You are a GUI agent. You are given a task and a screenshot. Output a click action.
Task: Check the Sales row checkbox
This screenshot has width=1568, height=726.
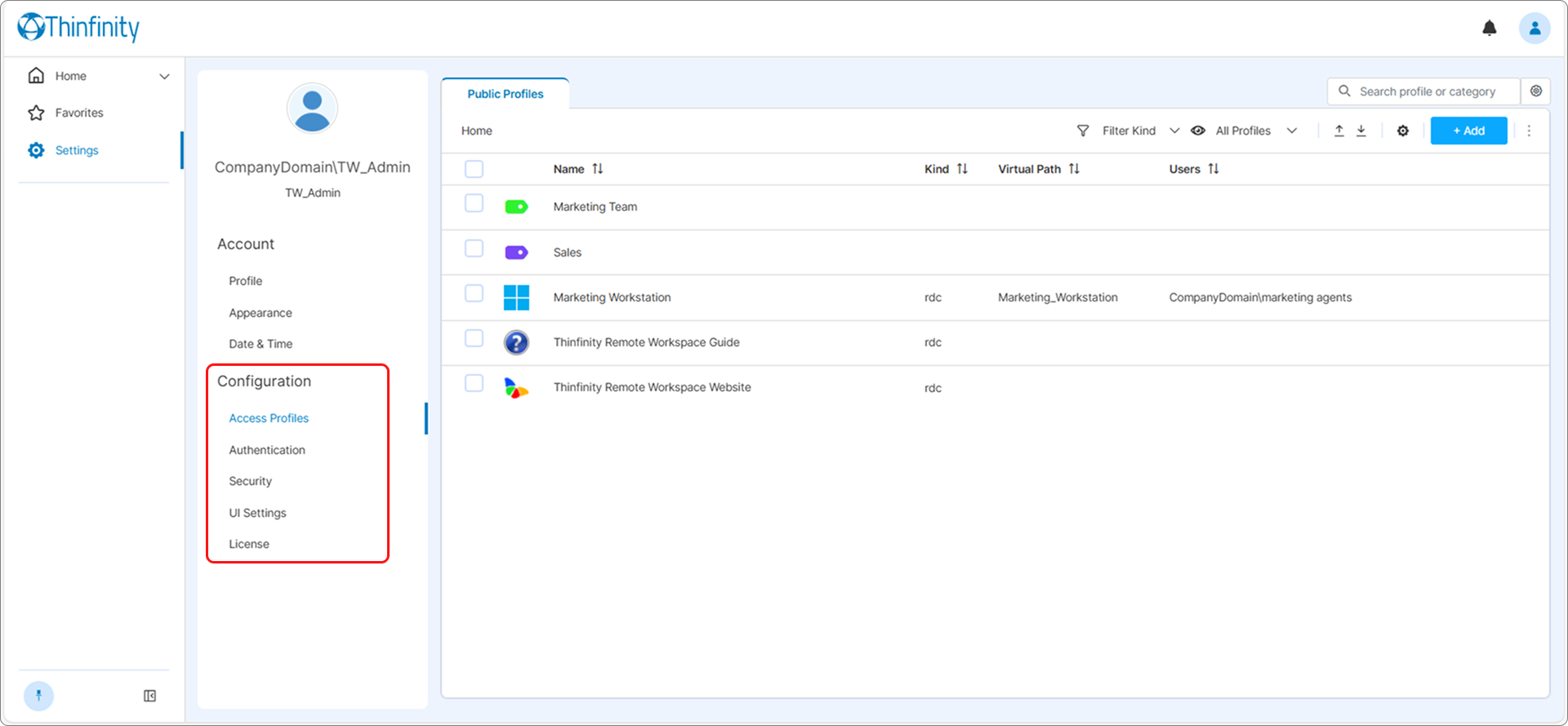coord(474,248)
